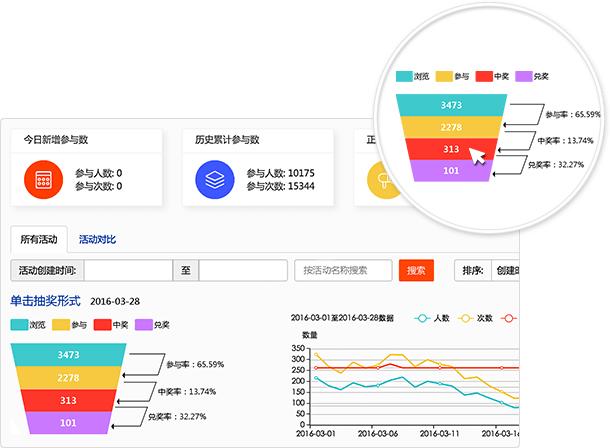Click the red calendar icon for today's participation
Image resolution: width=610 pixels, height=448 pixels.
pos(44,180)
